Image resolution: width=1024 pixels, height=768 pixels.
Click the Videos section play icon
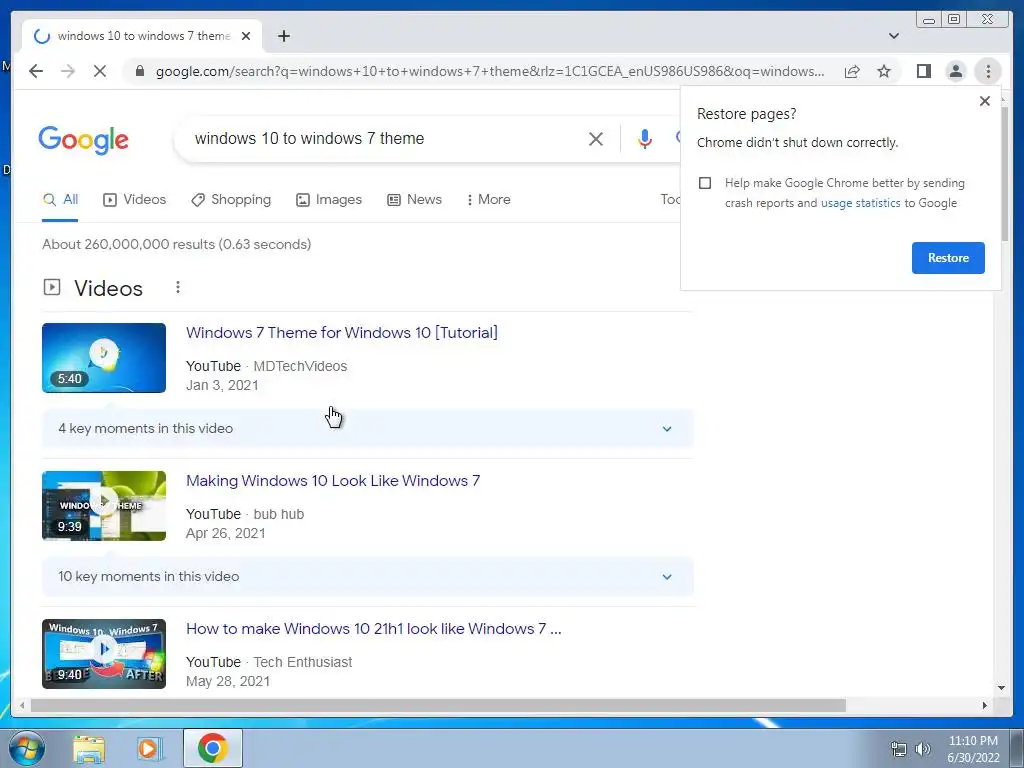tap(52, 287)
